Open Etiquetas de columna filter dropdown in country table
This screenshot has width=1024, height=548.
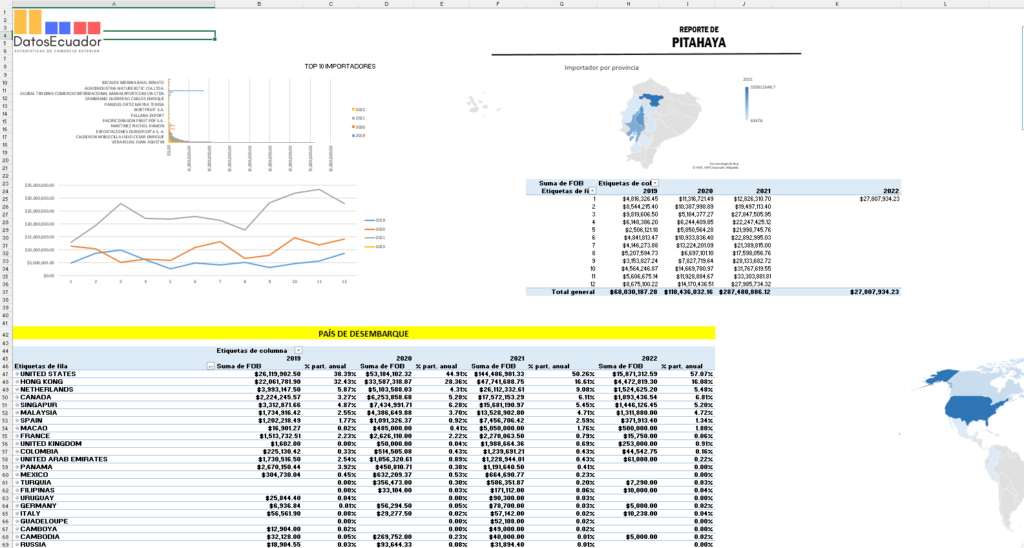click(x=298, y=351)
